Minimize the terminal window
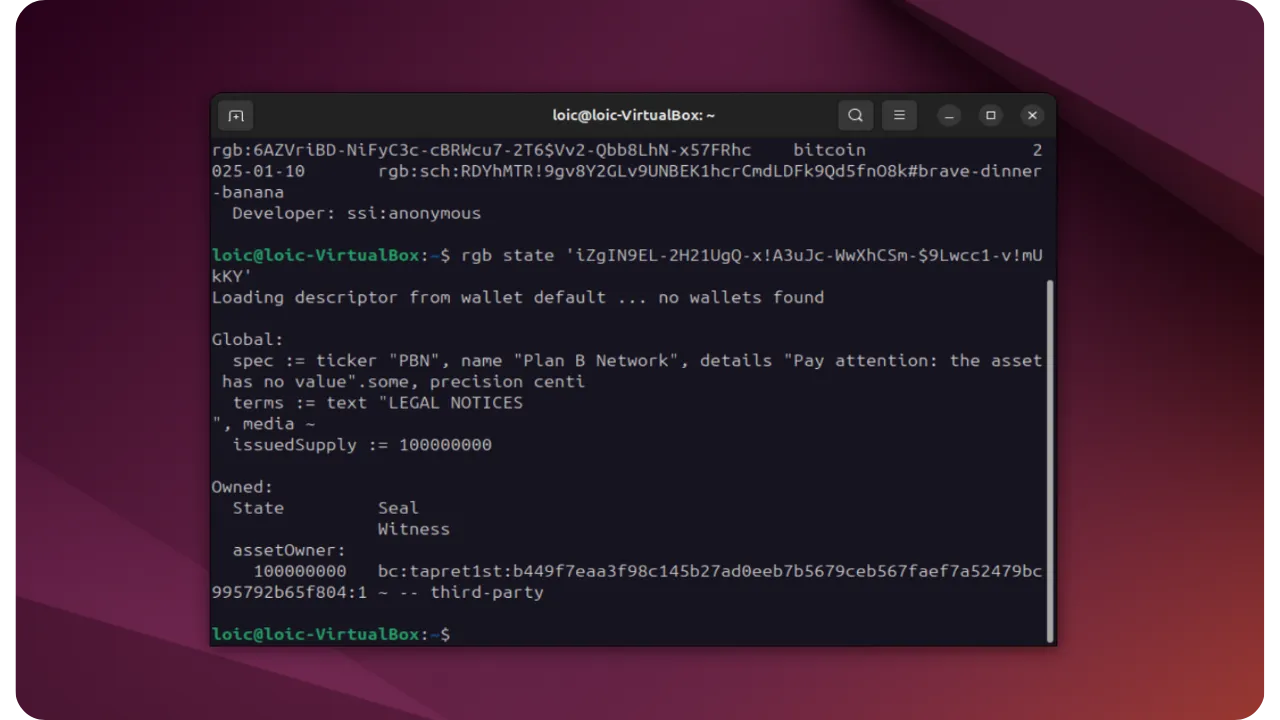The image size is (1280, 720). (x=948, y=115)
